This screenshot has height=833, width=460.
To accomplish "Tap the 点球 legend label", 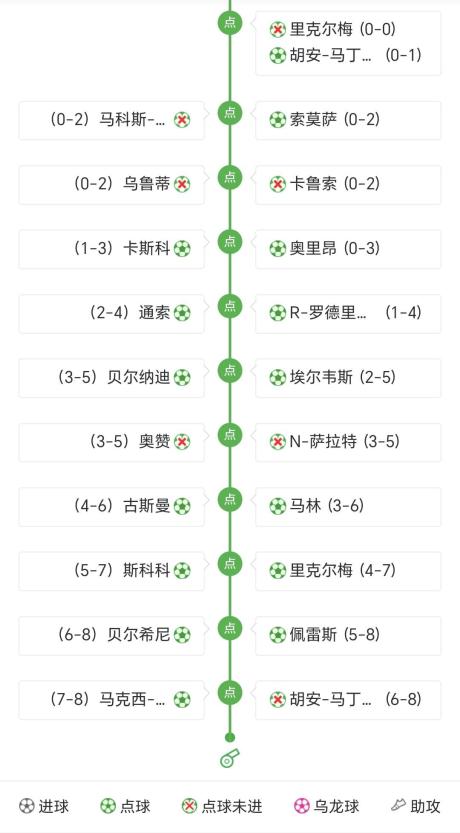I will [135, 806].
